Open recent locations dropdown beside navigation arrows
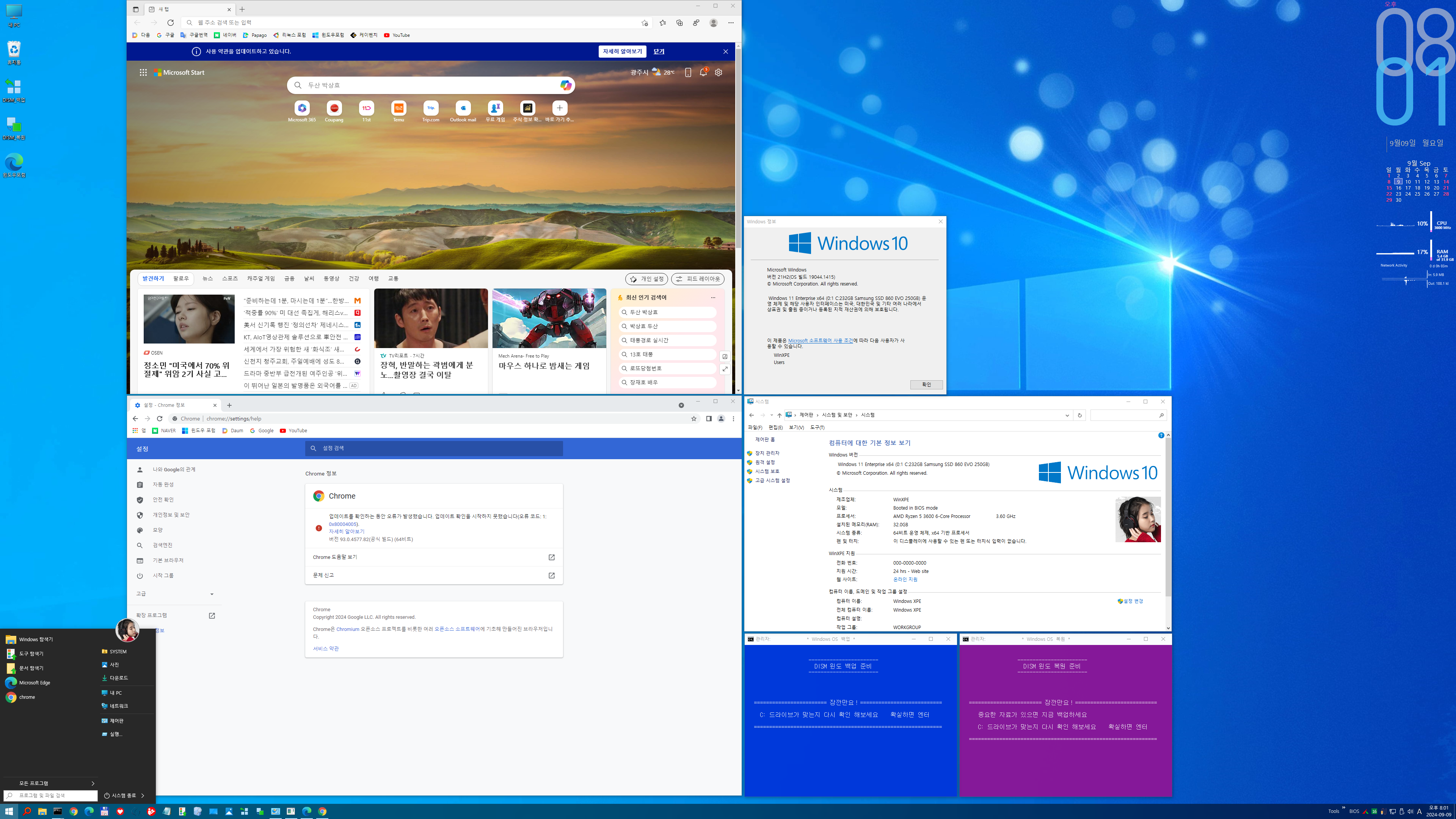Viewport: 1456px width, 819px height. point(772,416)
